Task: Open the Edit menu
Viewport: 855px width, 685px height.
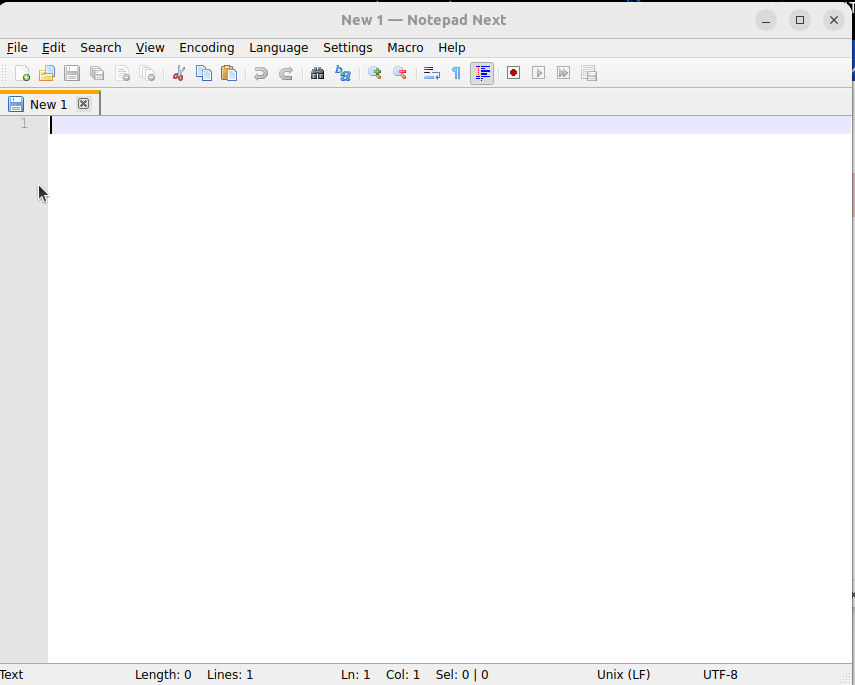Action: (53, 48)
